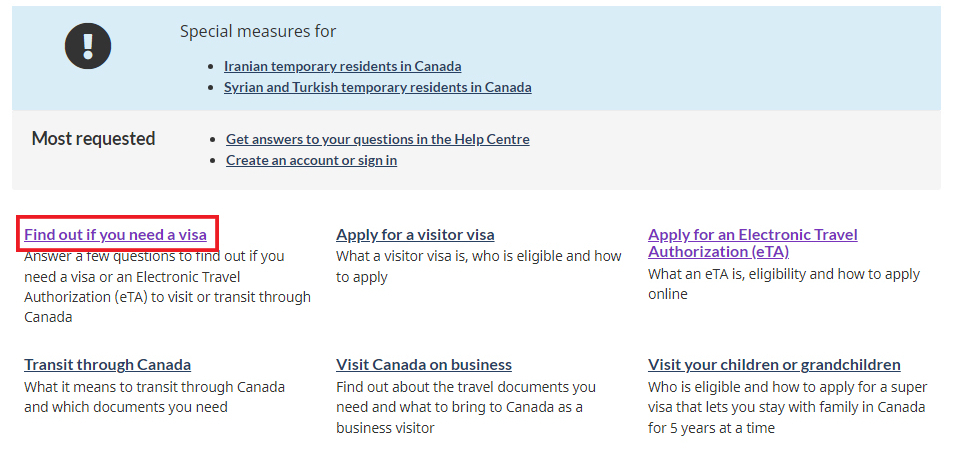The height and width of the screenshot is (455, 953).
Task: Click bullet beside Create an account link
Action: (214, 161)
